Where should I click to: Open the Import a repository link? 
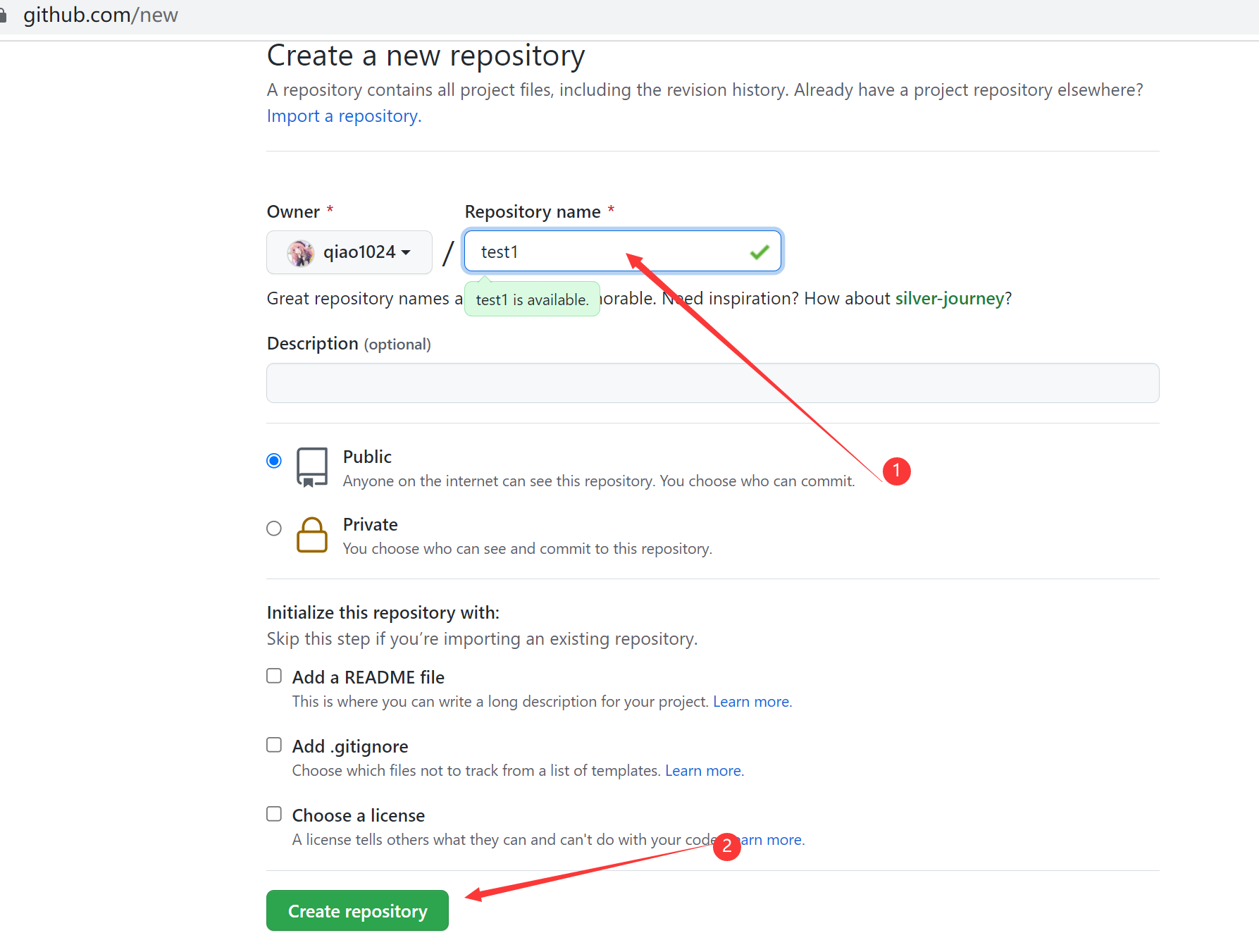pos(344,116)
